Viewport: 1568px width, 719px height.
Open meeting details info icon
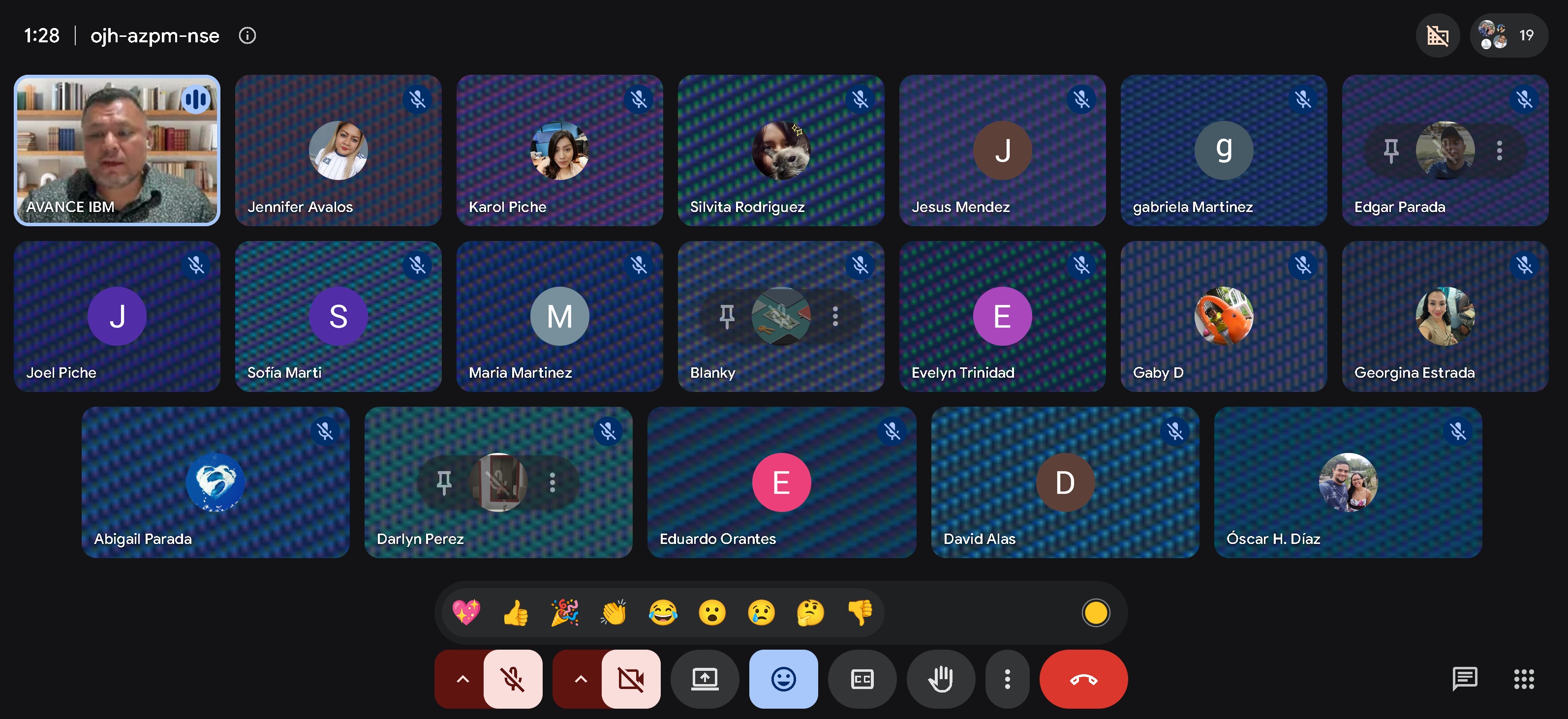point(247,35)
